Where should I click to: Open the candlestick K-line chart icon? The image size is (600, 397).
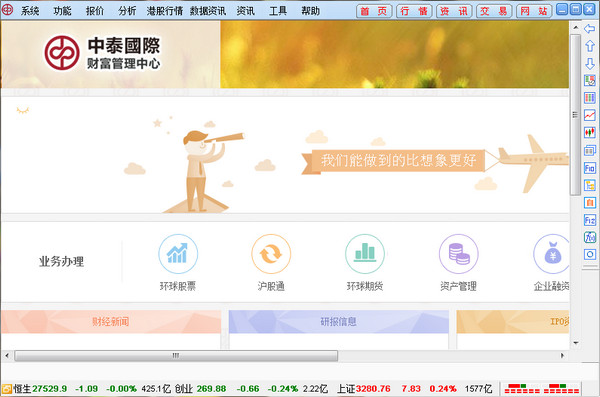pyautogui.click(x=590, y=132)
